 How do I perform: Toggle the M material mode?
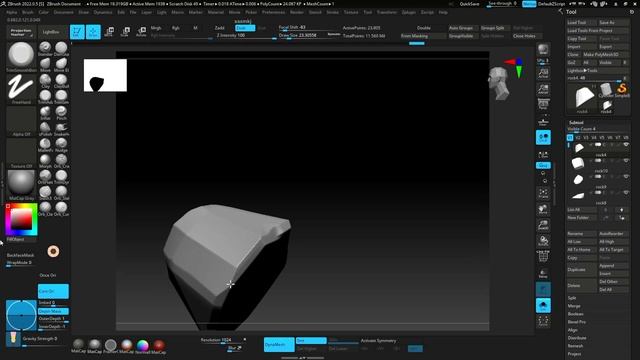195,28
